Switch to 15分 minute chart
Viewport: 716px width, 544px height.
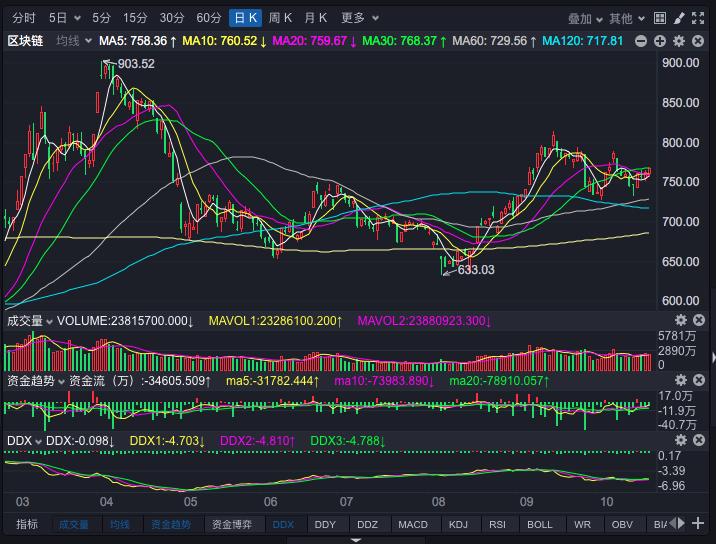135,18
